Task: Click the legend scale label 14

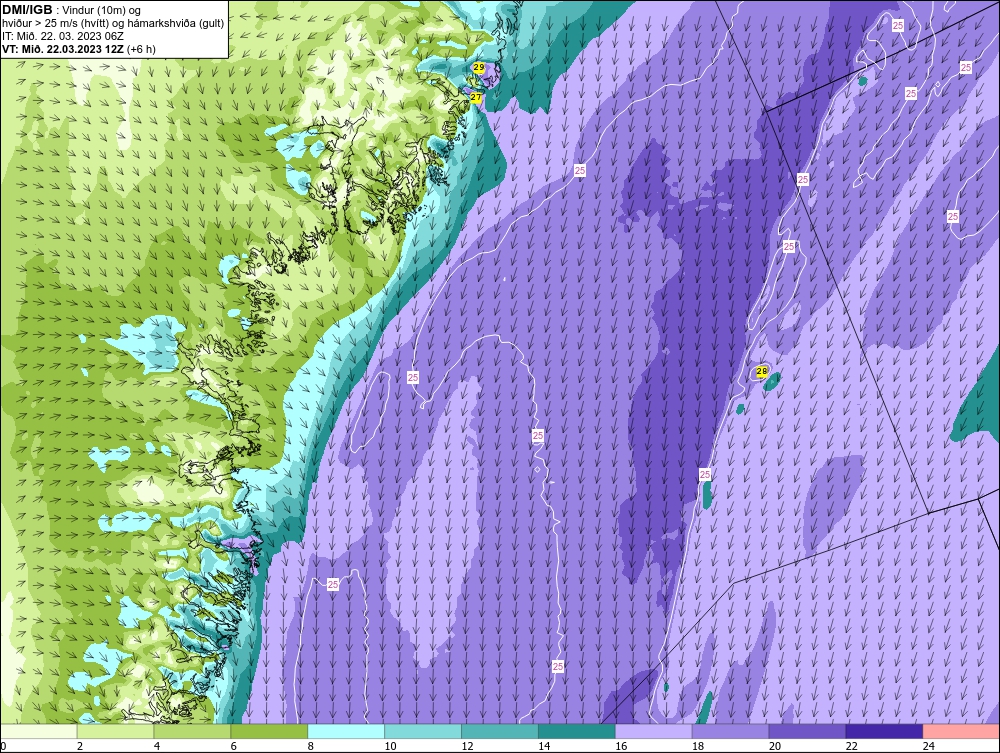Action: point(544,746)
